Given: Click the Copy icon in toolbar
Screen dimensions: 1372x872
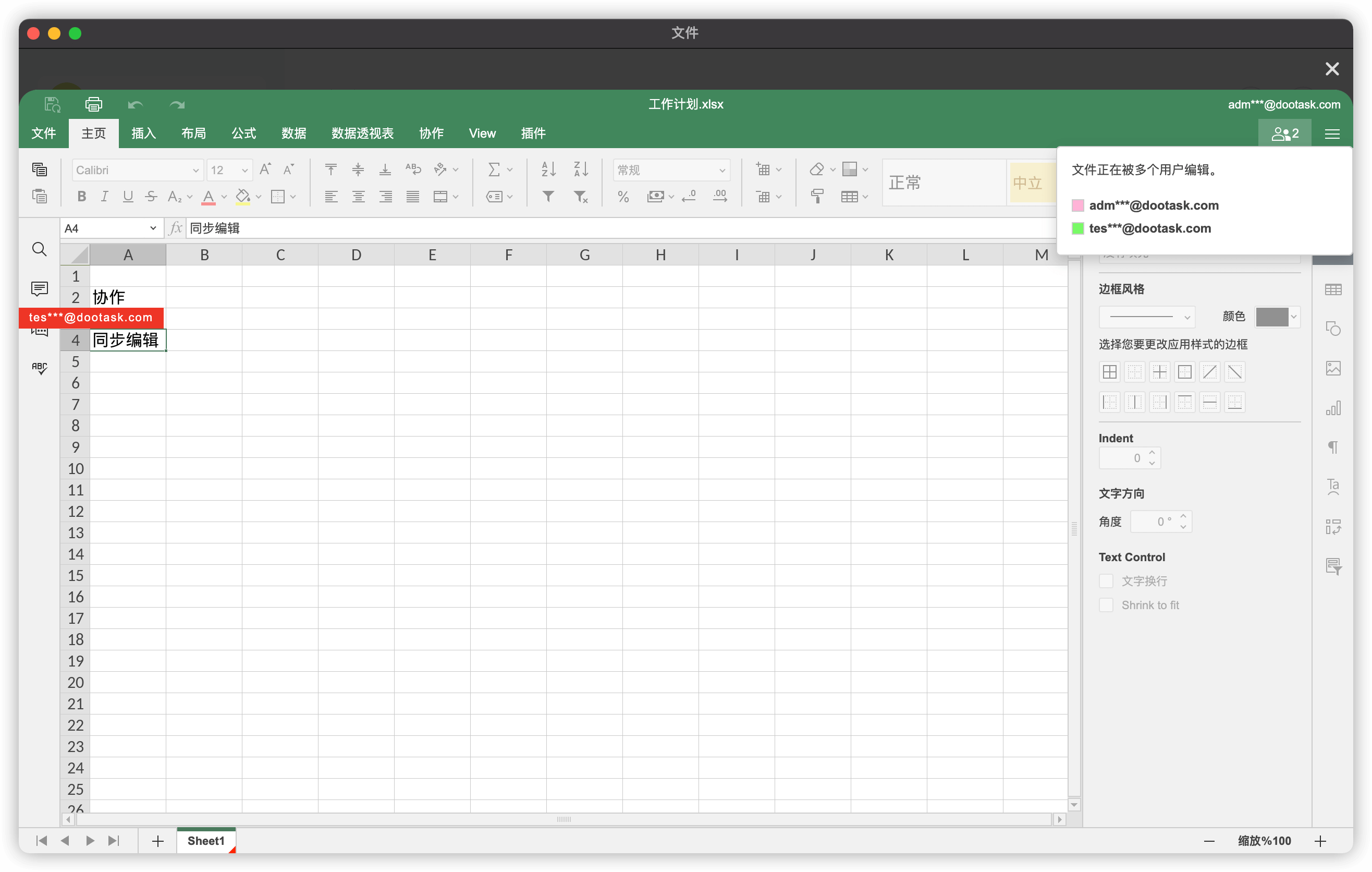Looking at the screenshot, I should click(x=39, y=169).
